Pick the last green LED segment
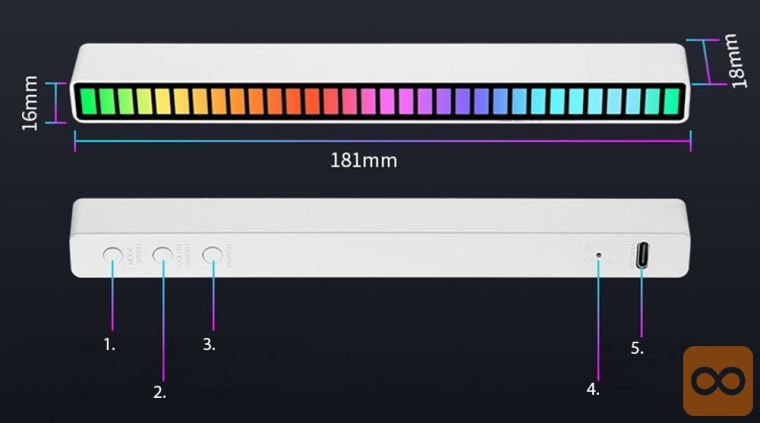760x423 pixels. pos(673,102)
